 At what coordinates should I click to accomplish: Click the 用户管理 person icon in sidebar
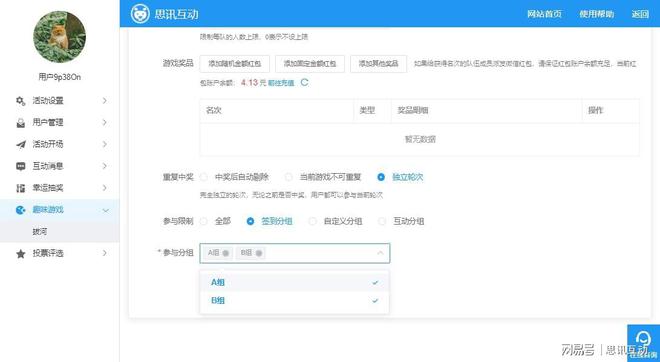20,122
